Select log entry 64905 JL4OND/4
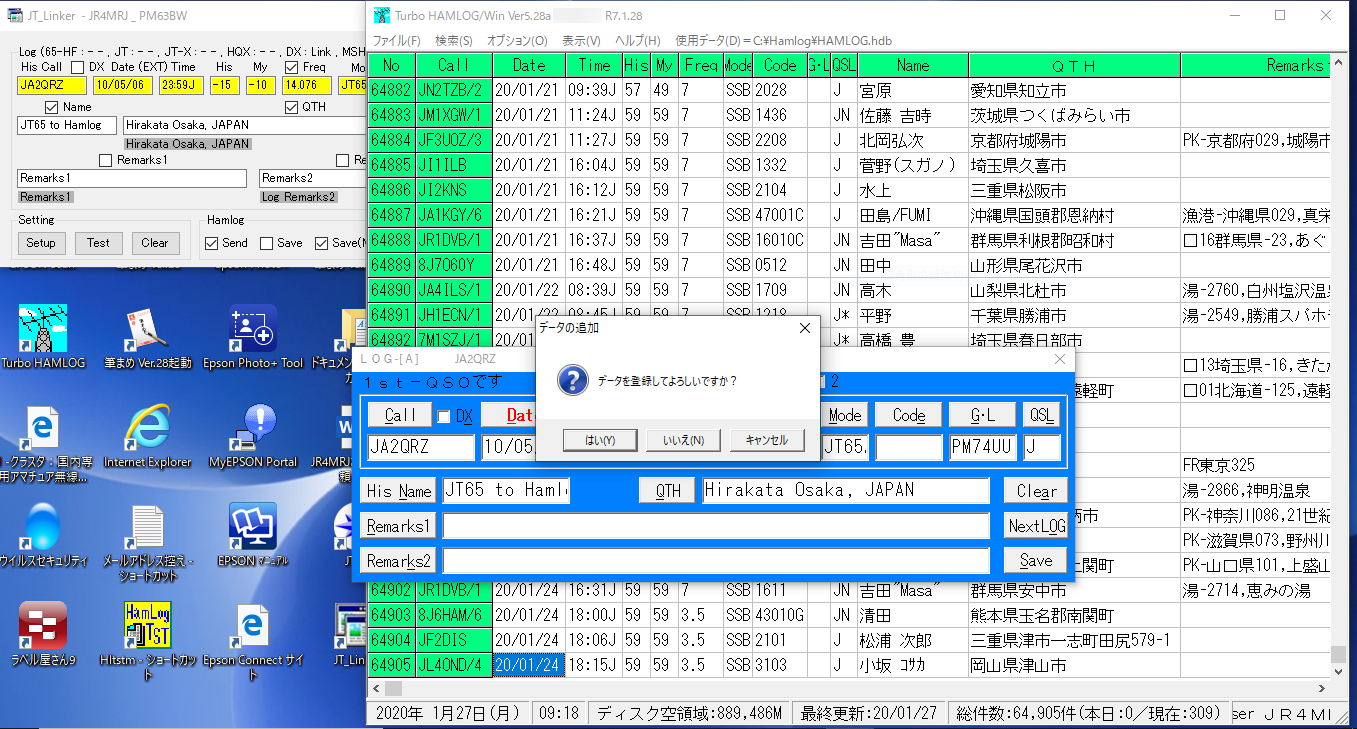 tap(850, 665)
